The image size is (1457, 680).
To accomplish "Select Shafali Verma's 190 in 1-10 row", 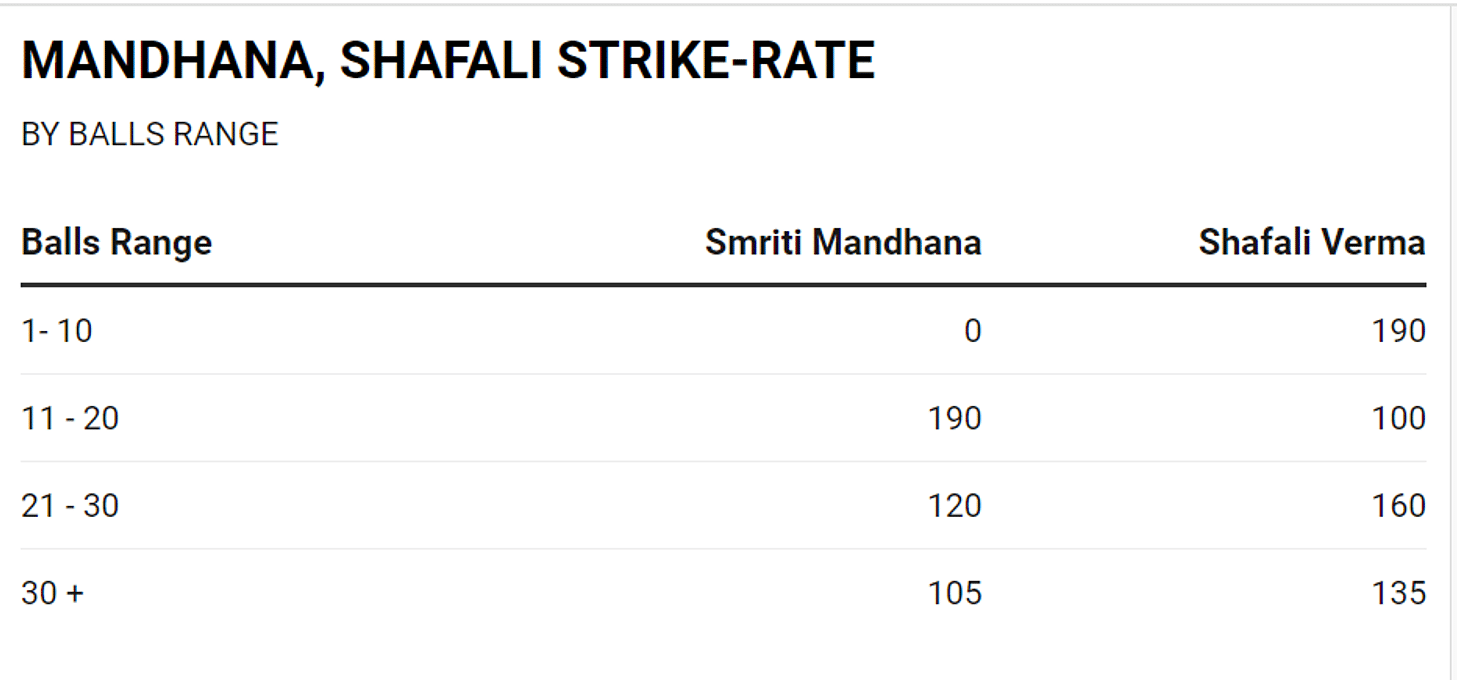I will pos(1398,331).
